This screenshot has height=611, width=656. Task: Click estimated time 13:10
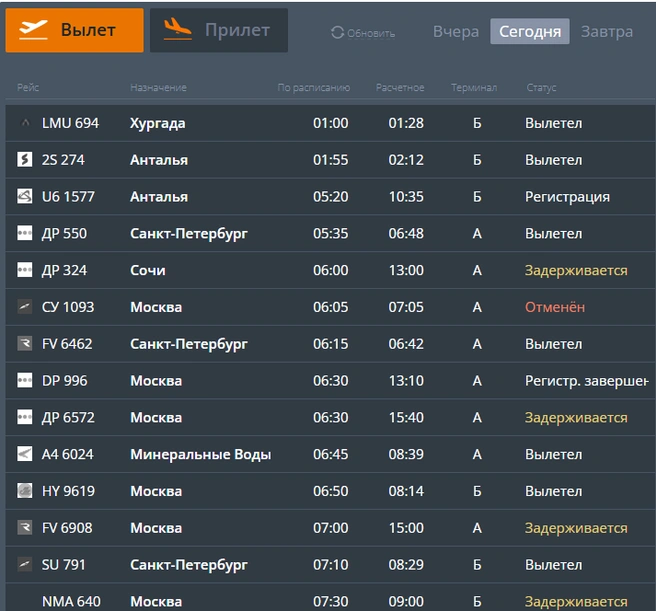[406, 381]
